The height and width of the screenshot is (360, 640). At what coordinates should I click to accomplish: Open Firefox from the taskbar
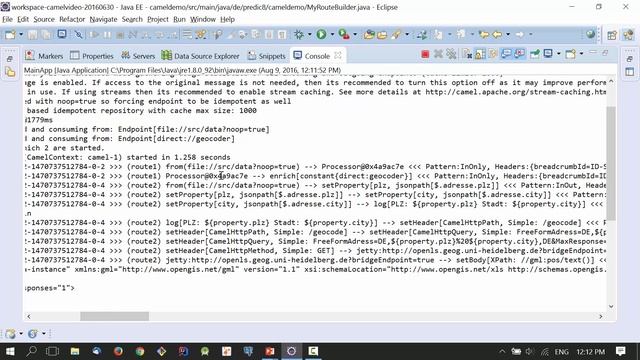pyautogui.click(x=118, y=351)
